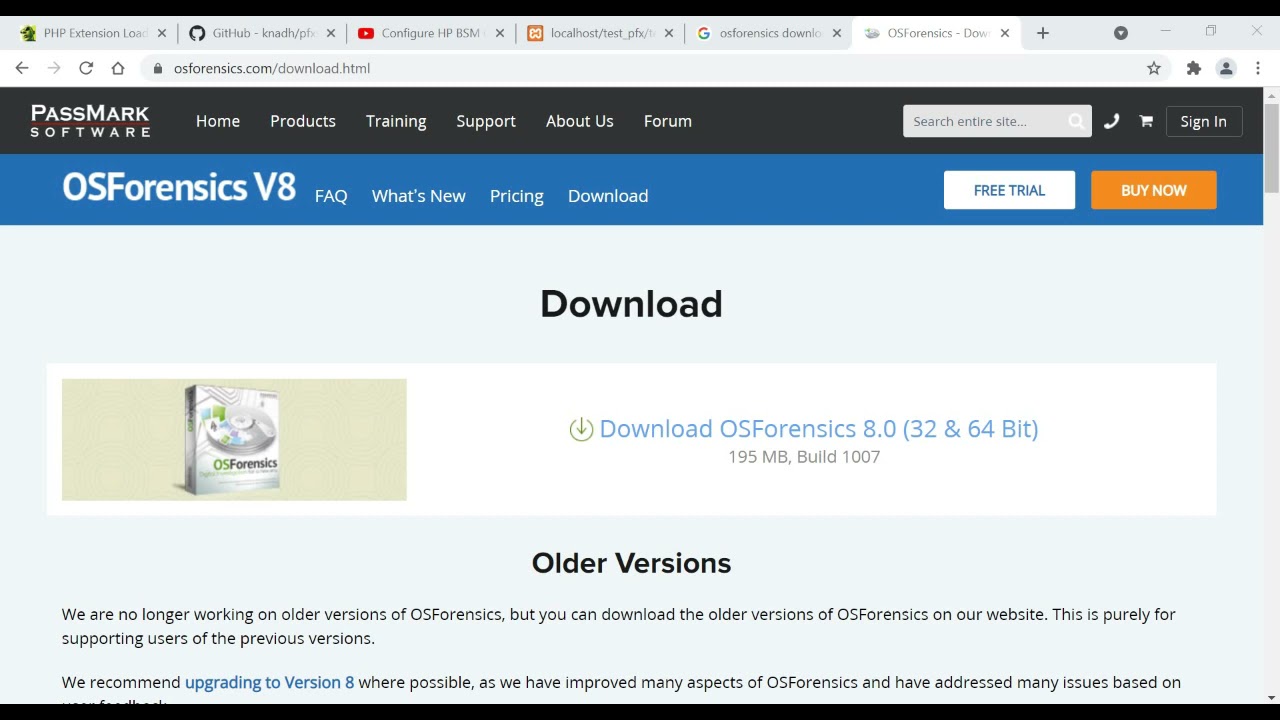Viewport: 1280px width, 720px height.
Task: Click the FREE TRIAL button
Action: [x=1009, y=190]
